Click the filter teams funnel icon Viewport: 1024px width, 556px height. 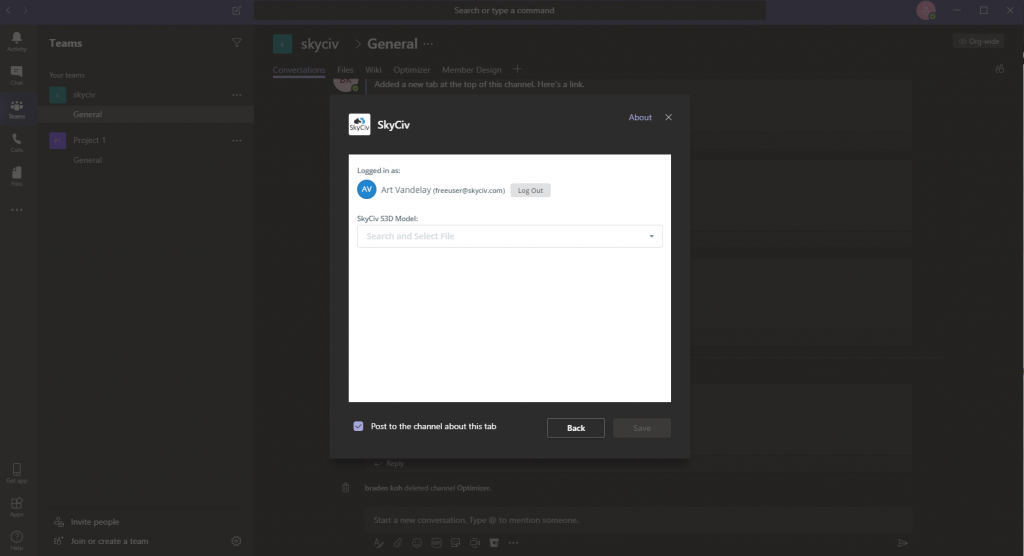click(x=236, y=43)
